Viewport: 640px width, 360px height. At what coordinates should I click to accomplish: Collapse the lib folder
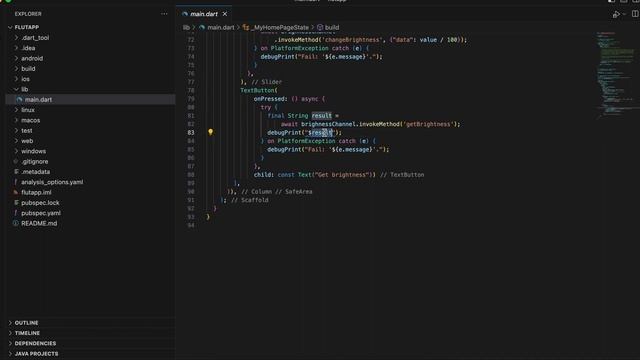pyautogui.click(x=24, y=89)
